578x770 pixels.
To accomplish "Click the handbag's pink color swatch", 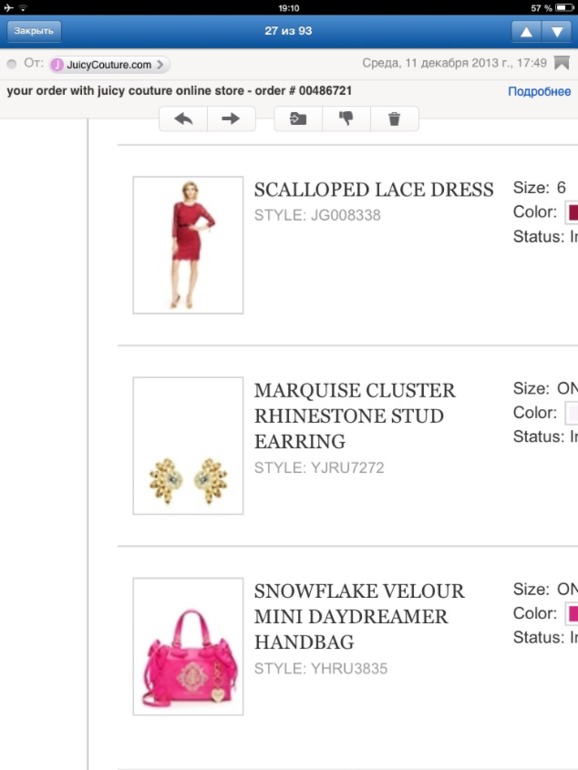I will tap(572, 614).
